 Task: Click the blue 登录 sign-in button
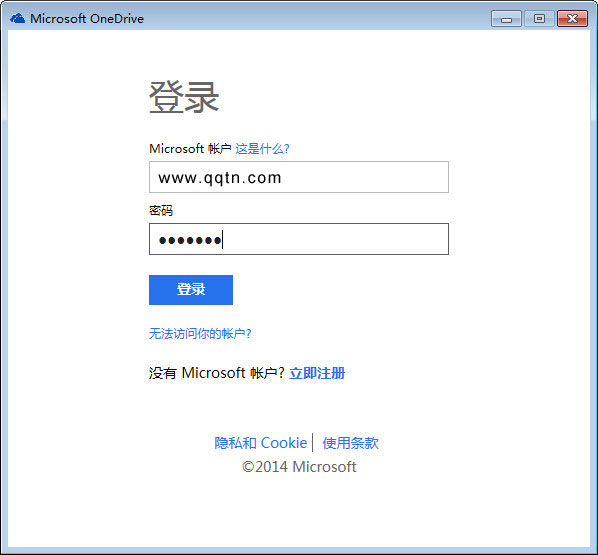(x=191, y=290)
